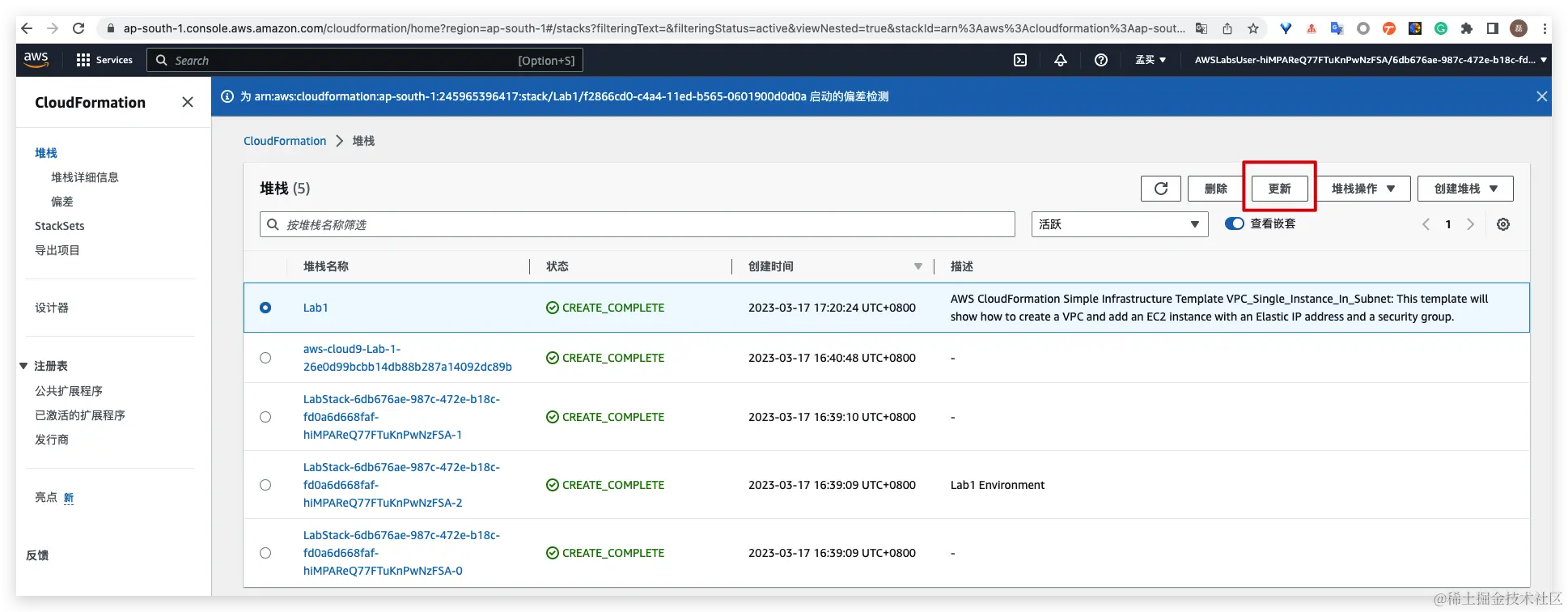This screenshot has height=612, width=1568.
Task: Go to next page of stacks
Action: 1470,224
